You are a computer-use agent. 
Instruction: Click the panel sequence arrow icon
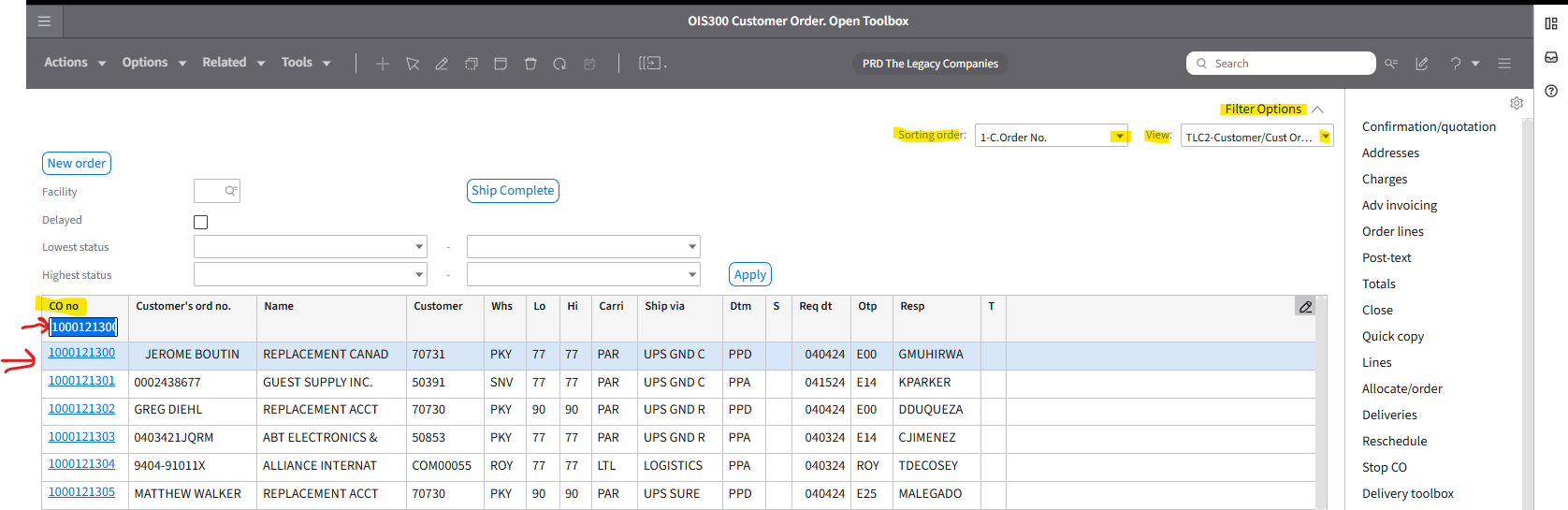(x=652, y=64)
